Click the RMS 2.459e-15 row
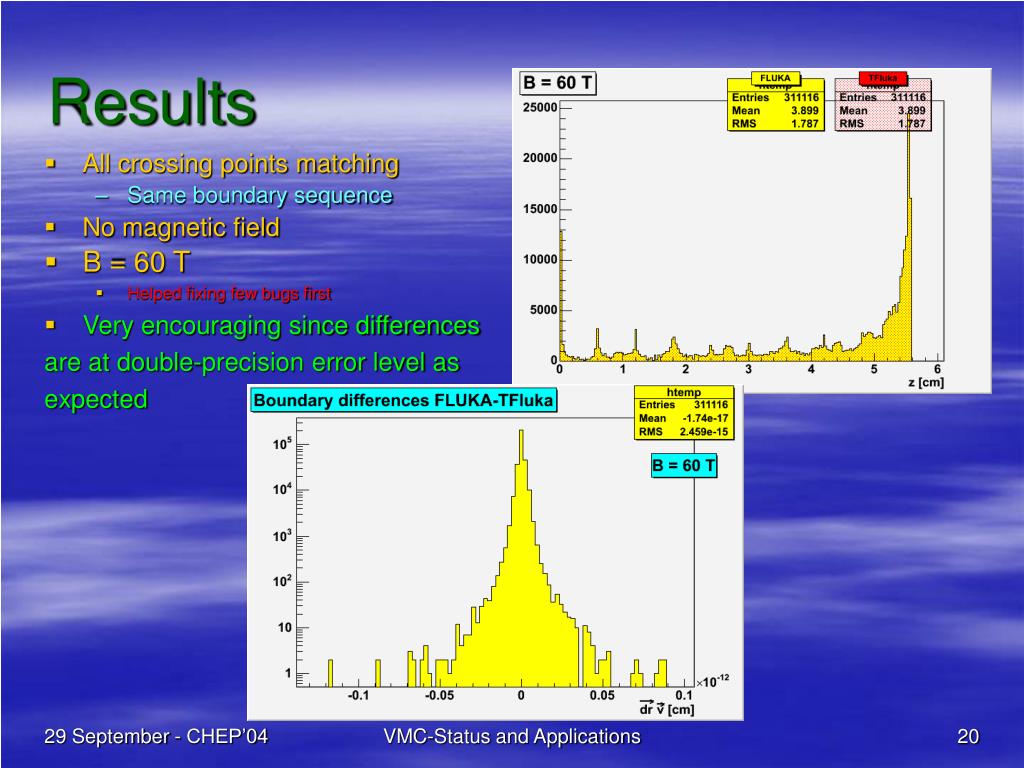This screenshot has width=1024, height=768. [x=684, y=432]
